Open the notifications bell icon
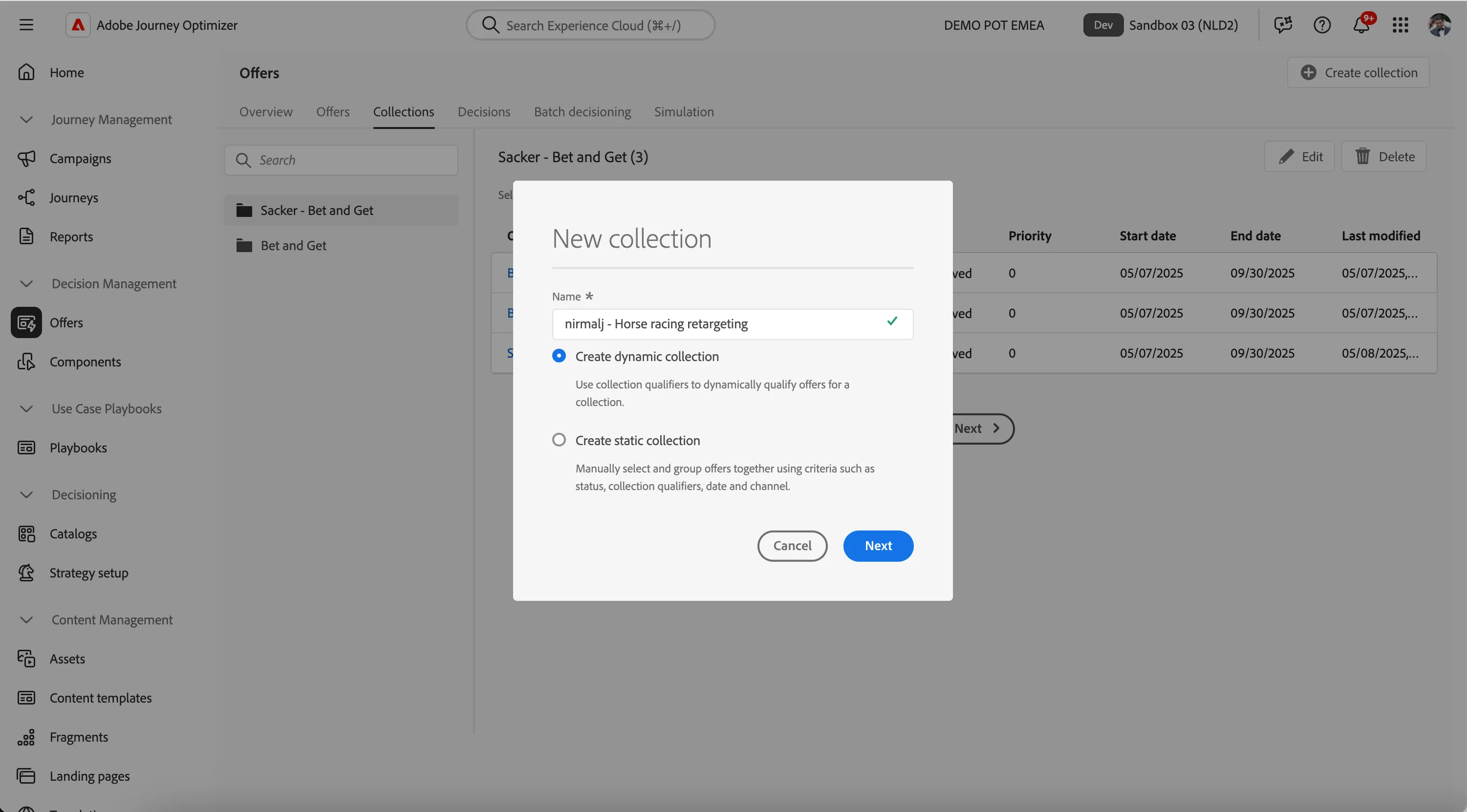This screenshot has height=812, width=1467. coord(1361,25)
